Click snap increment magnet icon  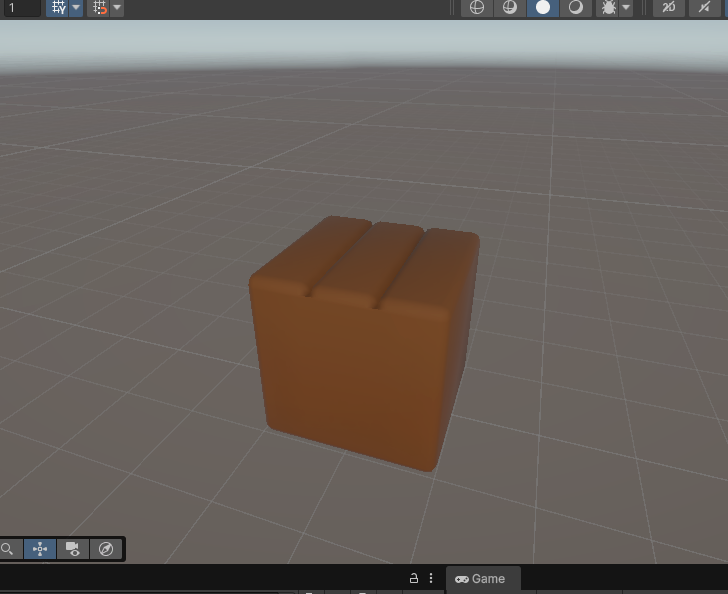100,8
